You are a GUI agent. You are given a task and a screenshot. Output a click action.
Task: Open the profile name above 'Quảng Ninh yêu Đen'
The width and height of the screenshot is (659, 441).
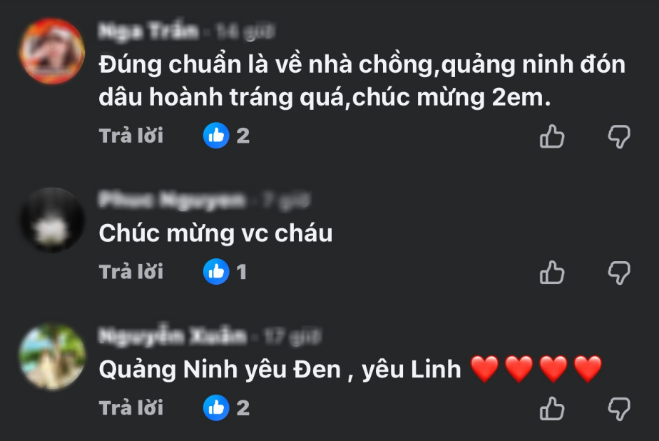click(x=172, y=336)
